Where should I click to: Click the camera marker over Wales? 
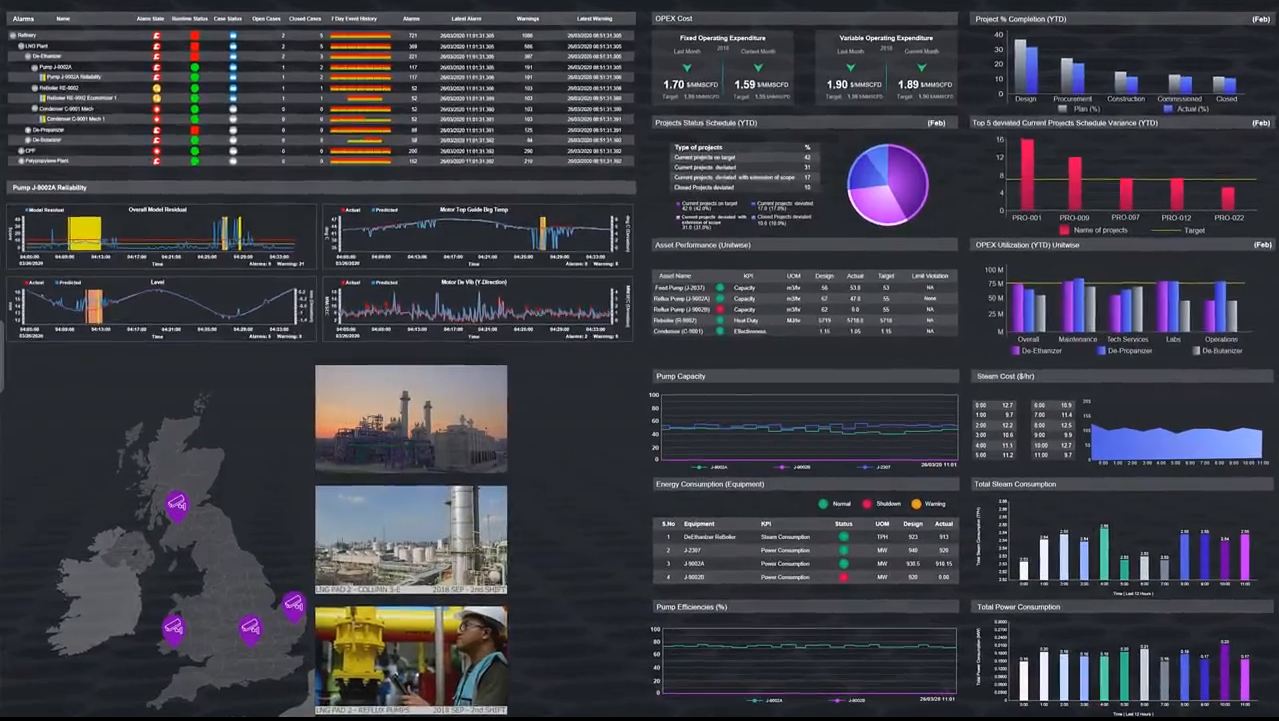(x=173, y=627)
